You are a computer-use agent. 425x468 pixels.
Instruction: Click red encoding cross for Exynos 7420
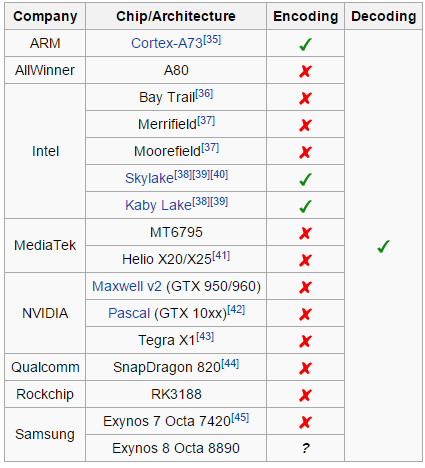(x=305, y=422)
